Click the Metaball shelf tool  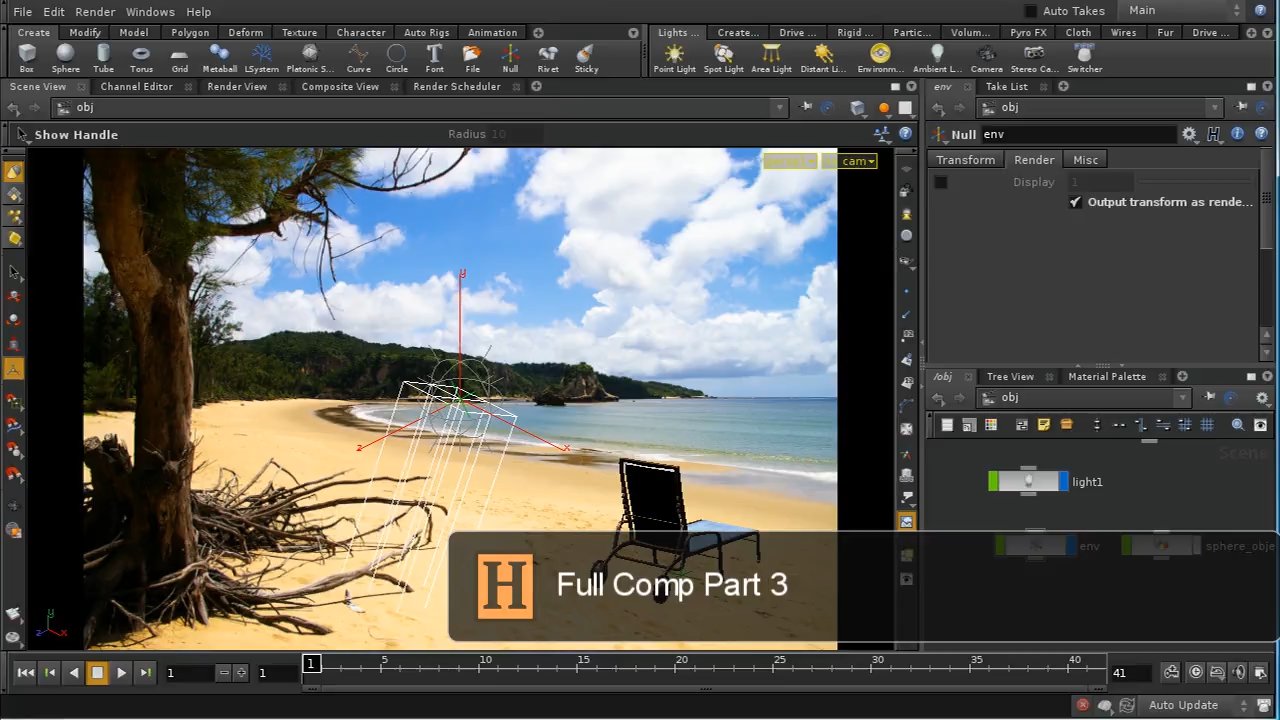coord(218,57)
